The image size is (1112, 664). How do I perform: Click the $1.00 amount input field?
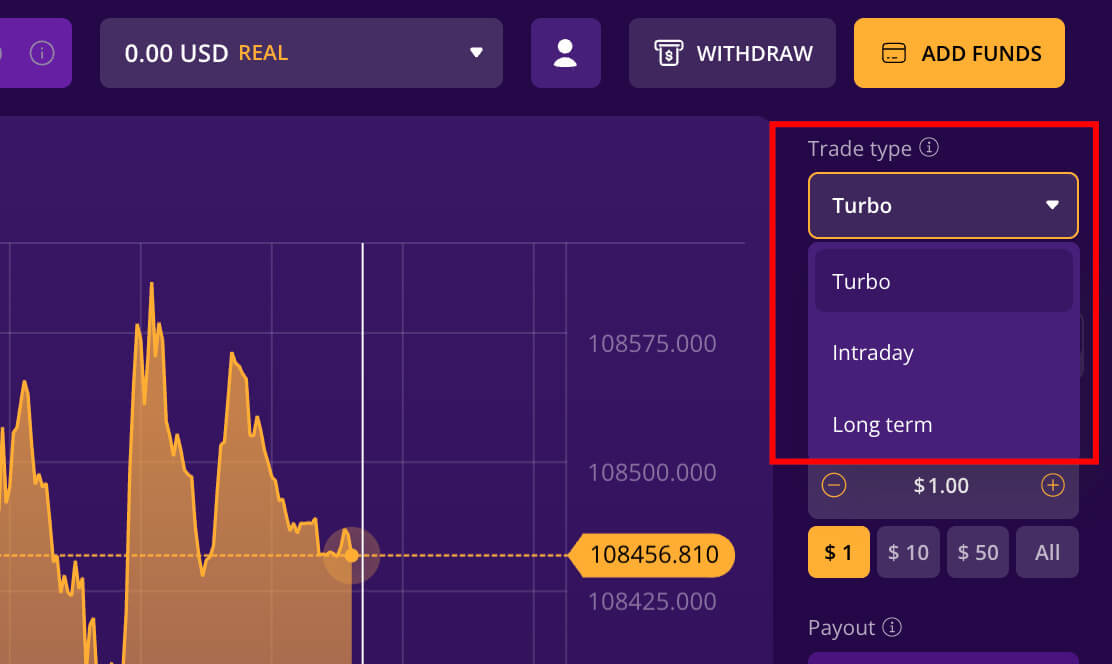(941, 486)
